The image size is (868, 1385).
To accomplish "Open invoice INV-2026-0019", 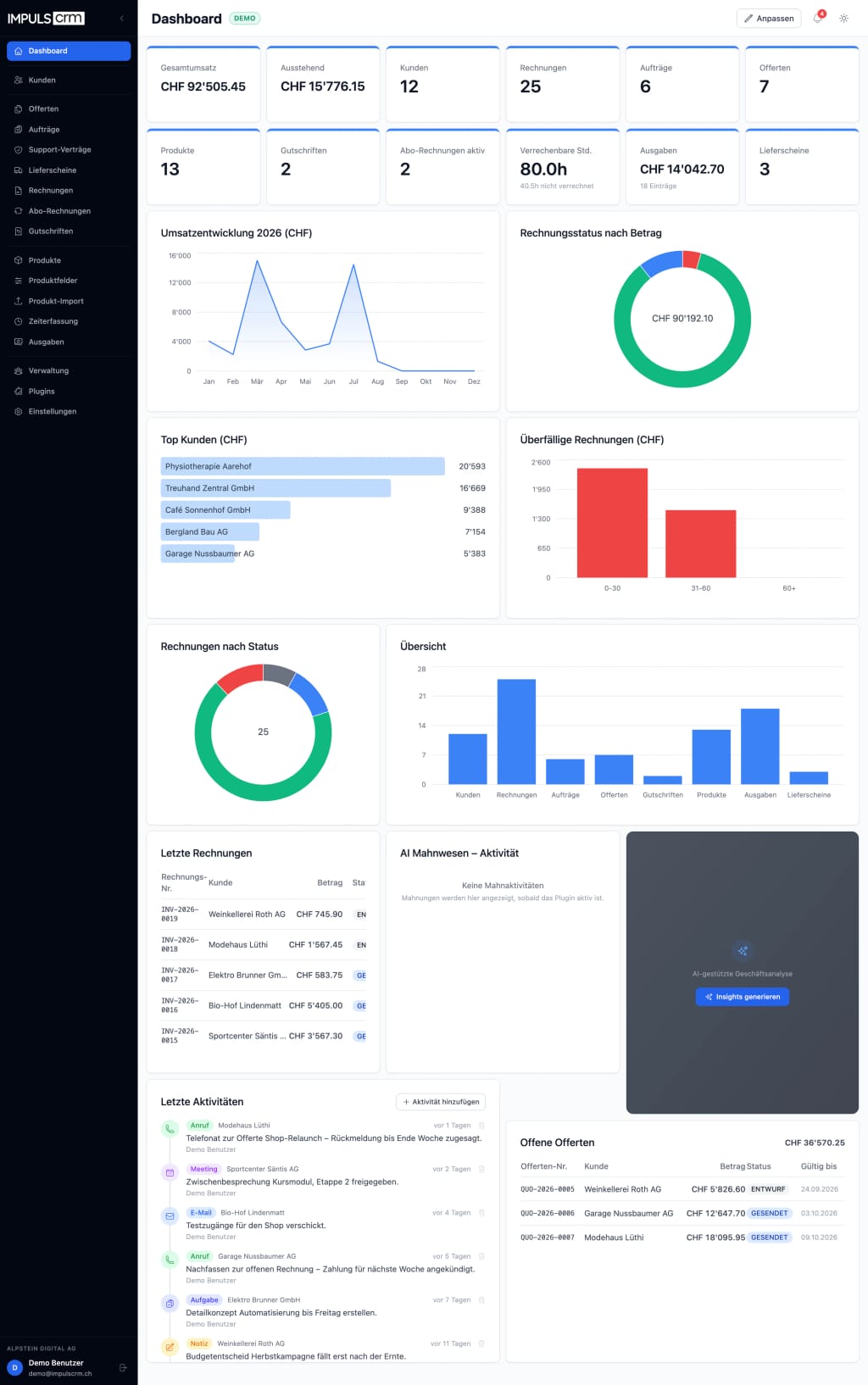I will point(180,915).
